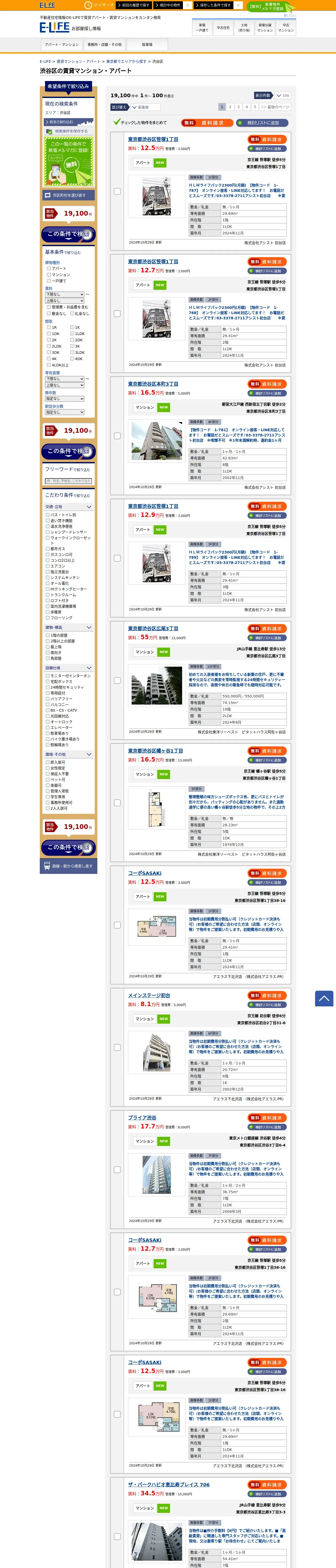Open 中古住宅 menu item

pyautogui.click(x=223, y=28)
